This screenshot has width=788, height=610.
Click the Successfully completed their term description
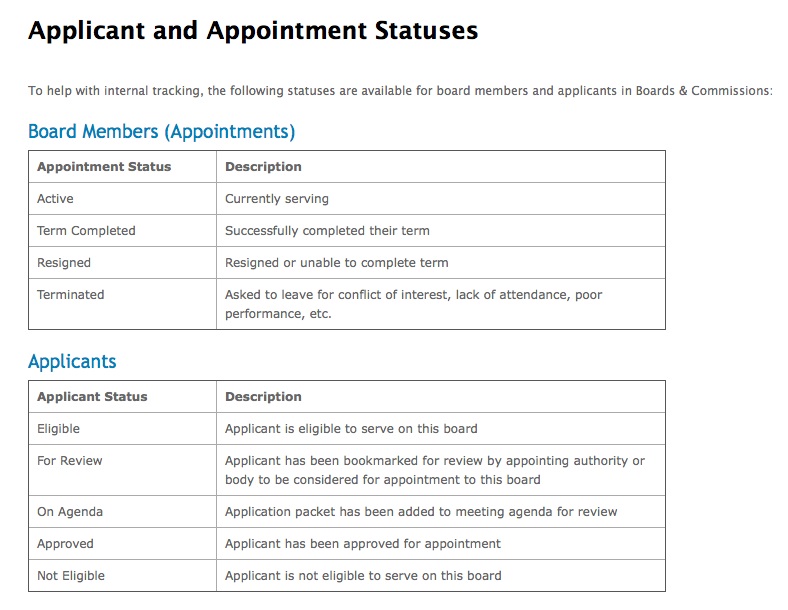click(x=327, y=231)
